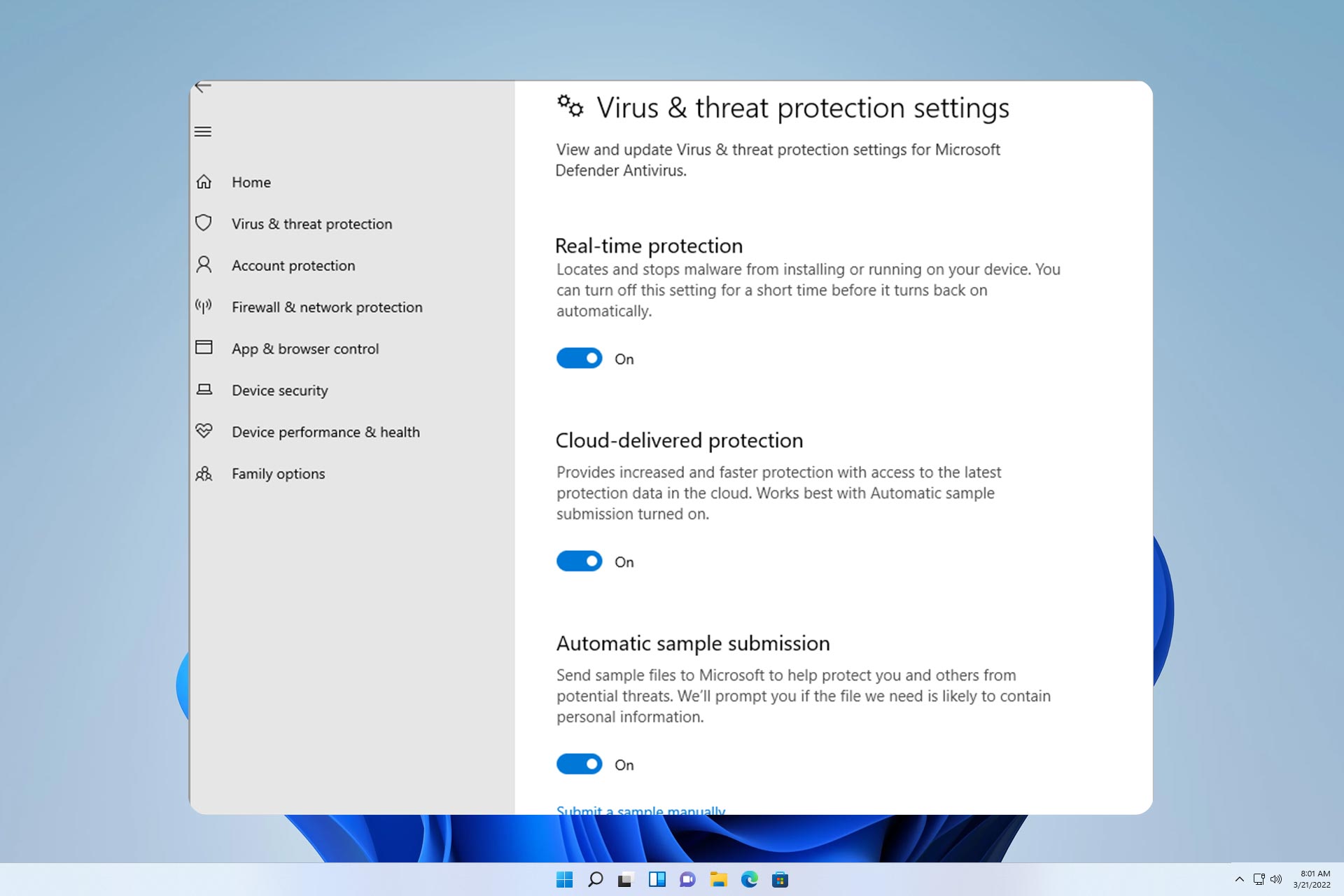Select Virus & threat protection
Screen dimensions: 1344x896
tap(312, 224)
